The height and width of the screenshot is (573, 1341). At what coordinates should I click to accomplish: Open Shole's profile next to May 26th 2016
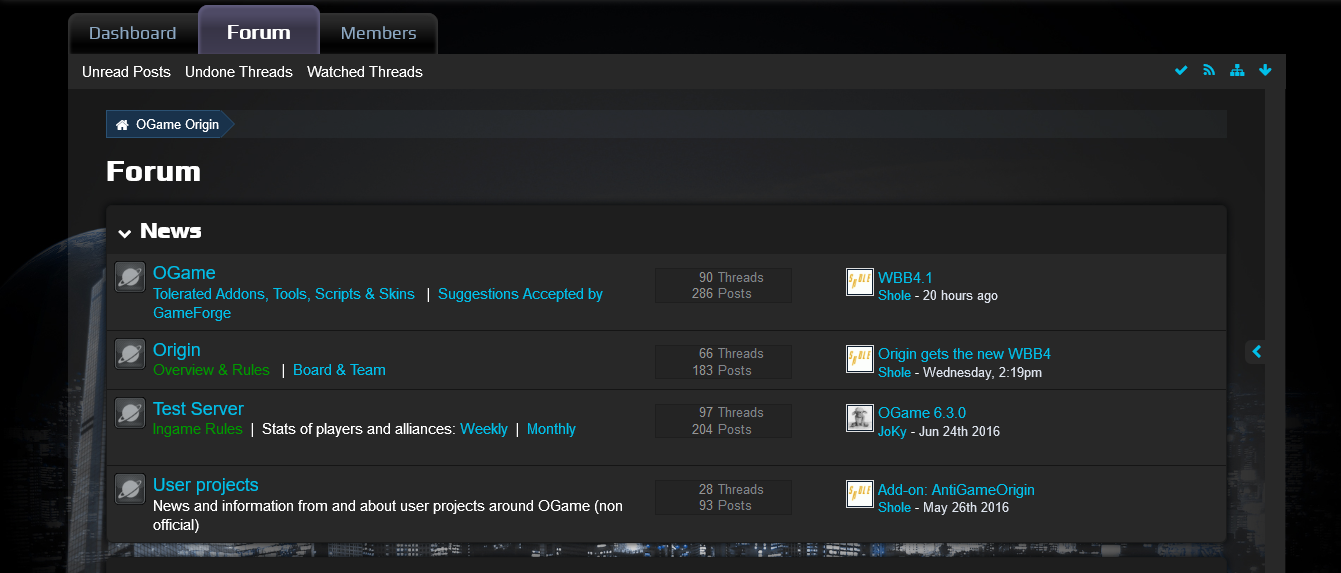(x=894, y=508)
